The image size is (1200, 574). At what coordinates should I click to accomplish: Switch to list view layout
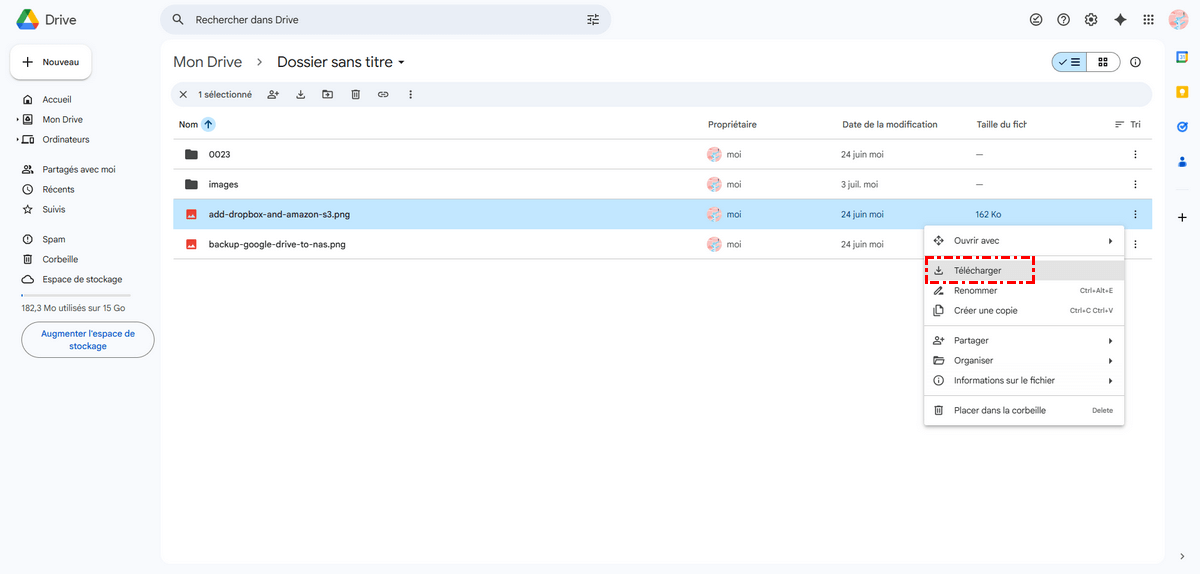click(x=1069, y=62)
